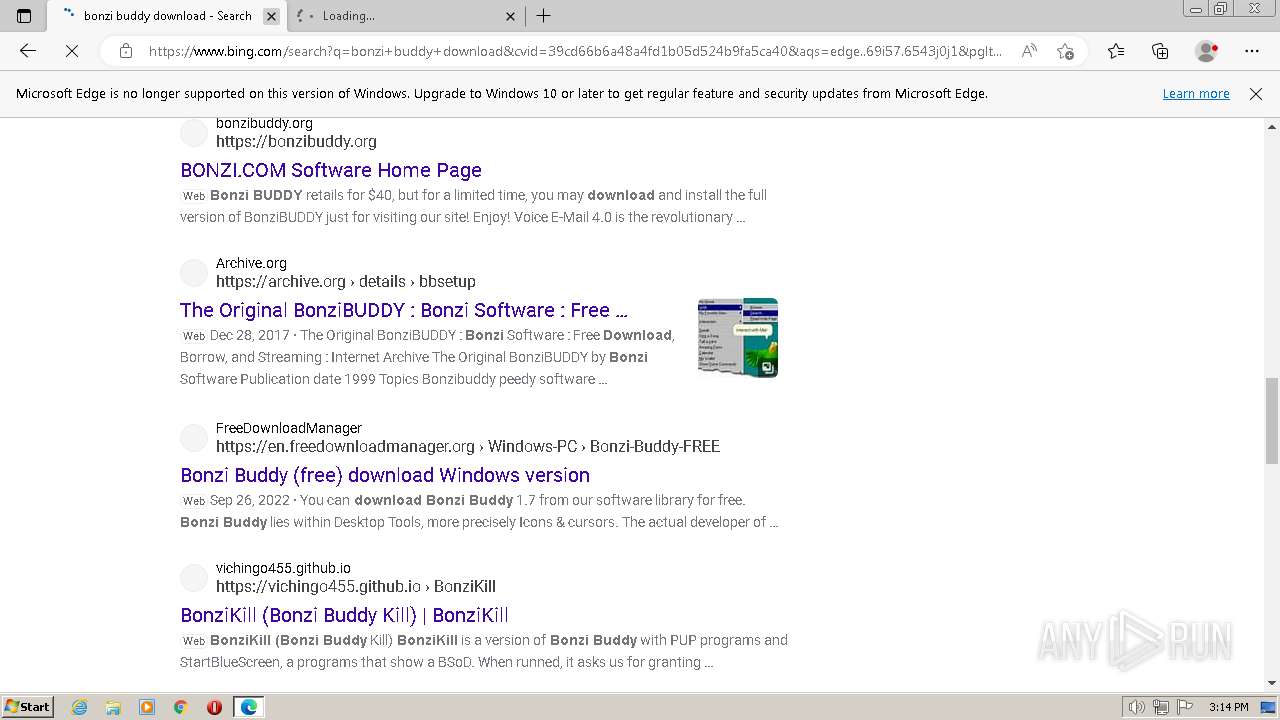View site information lock icon
Screen dimensions: 1280x720
126,51
